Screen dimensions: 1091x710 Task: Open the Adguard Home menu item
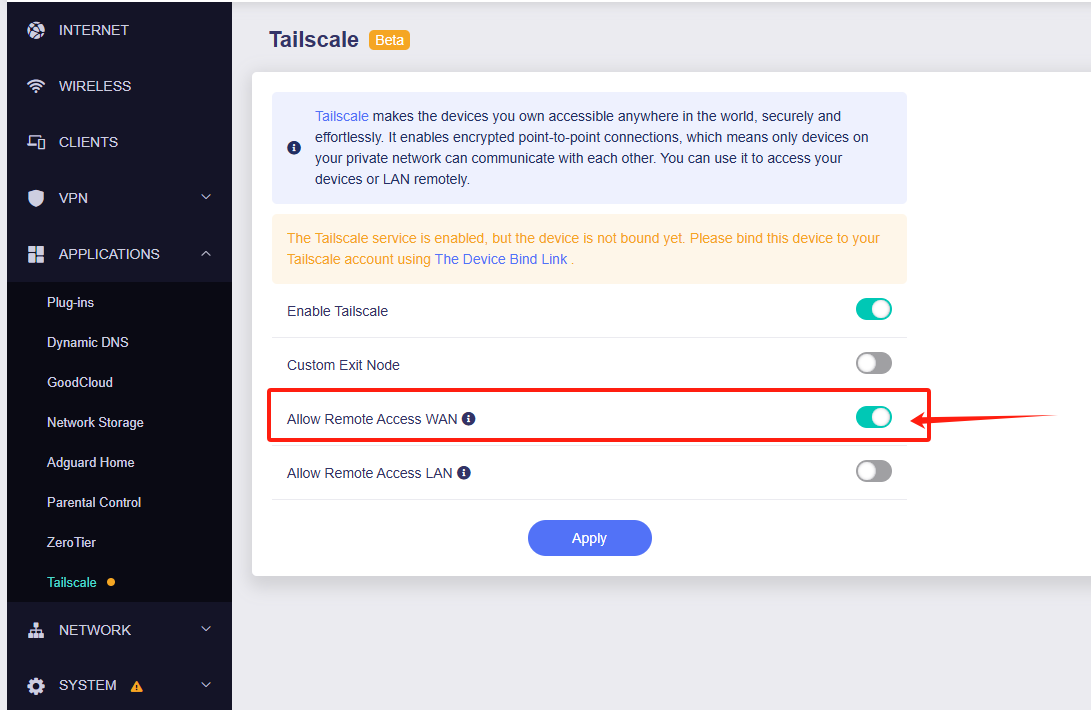[90, 462]
